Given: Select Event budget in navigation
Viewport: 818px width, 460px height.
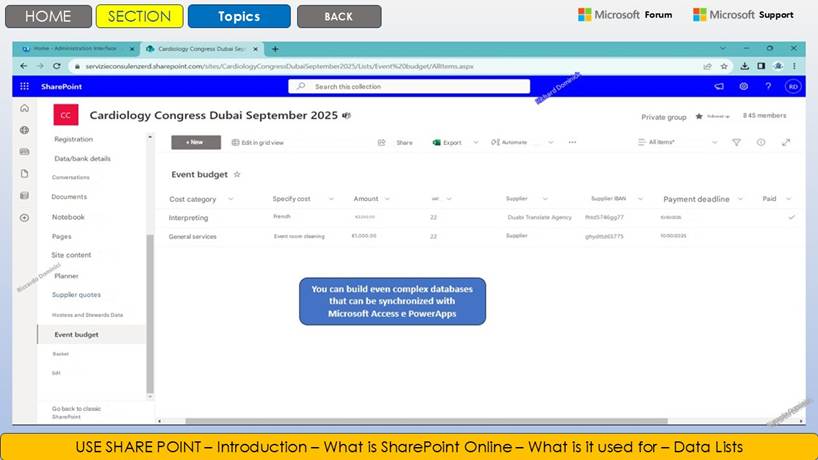Looking at the screenshot, I should click(92, 335).
